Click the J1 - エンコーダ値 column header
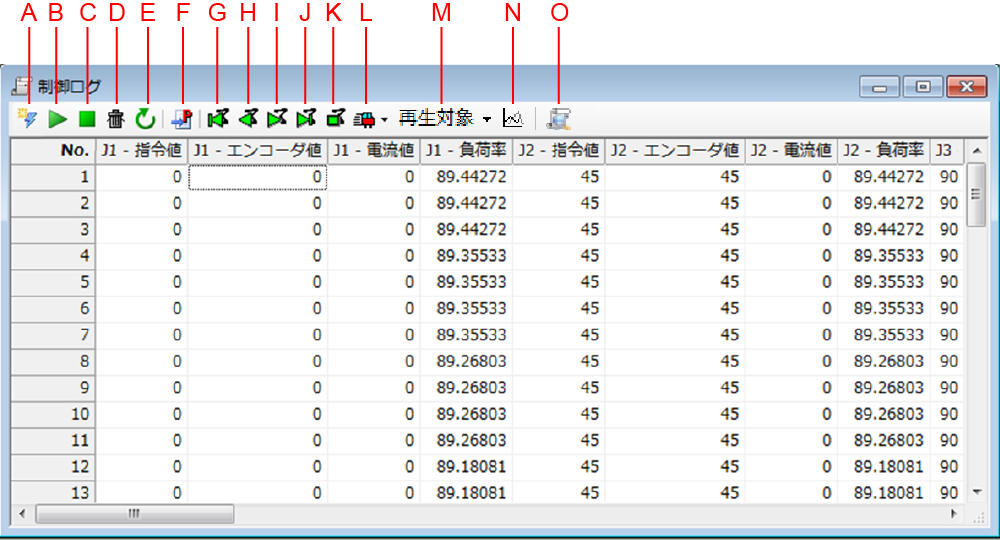 point(258,151)
